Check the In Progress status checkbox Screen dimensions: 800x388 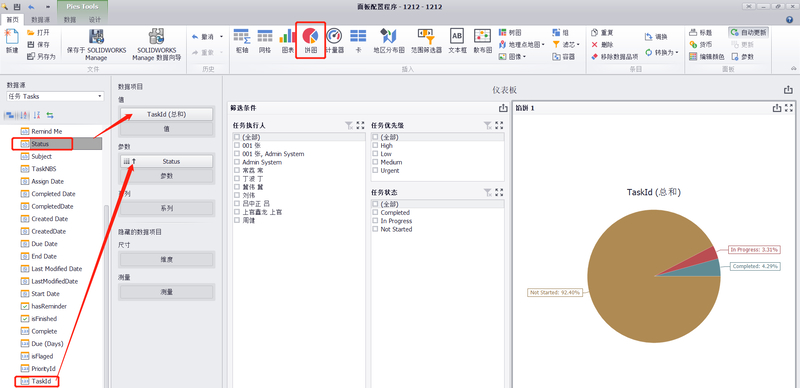click(x=375, y=221)
